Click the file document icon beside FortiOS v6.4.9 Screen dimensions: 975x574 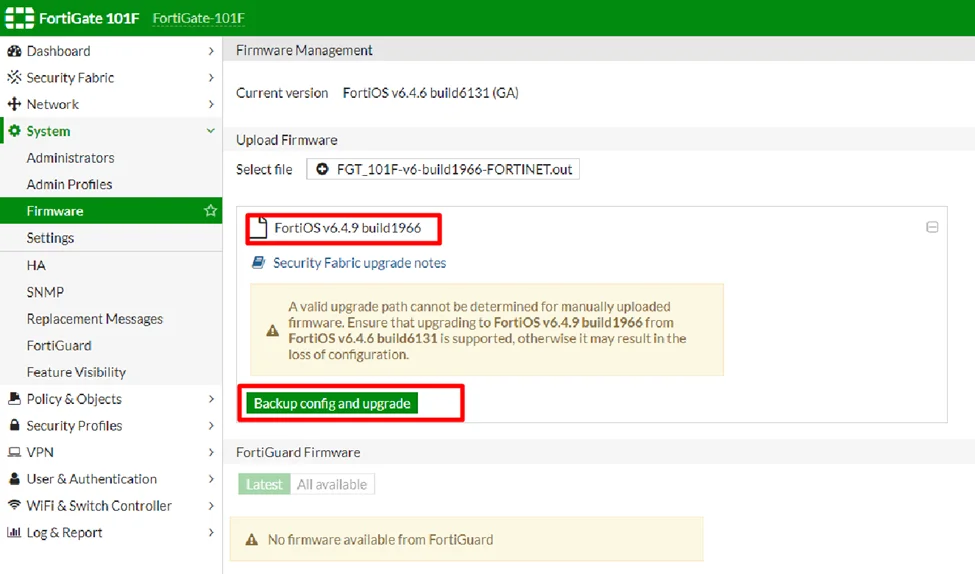(x=259, y=228)
